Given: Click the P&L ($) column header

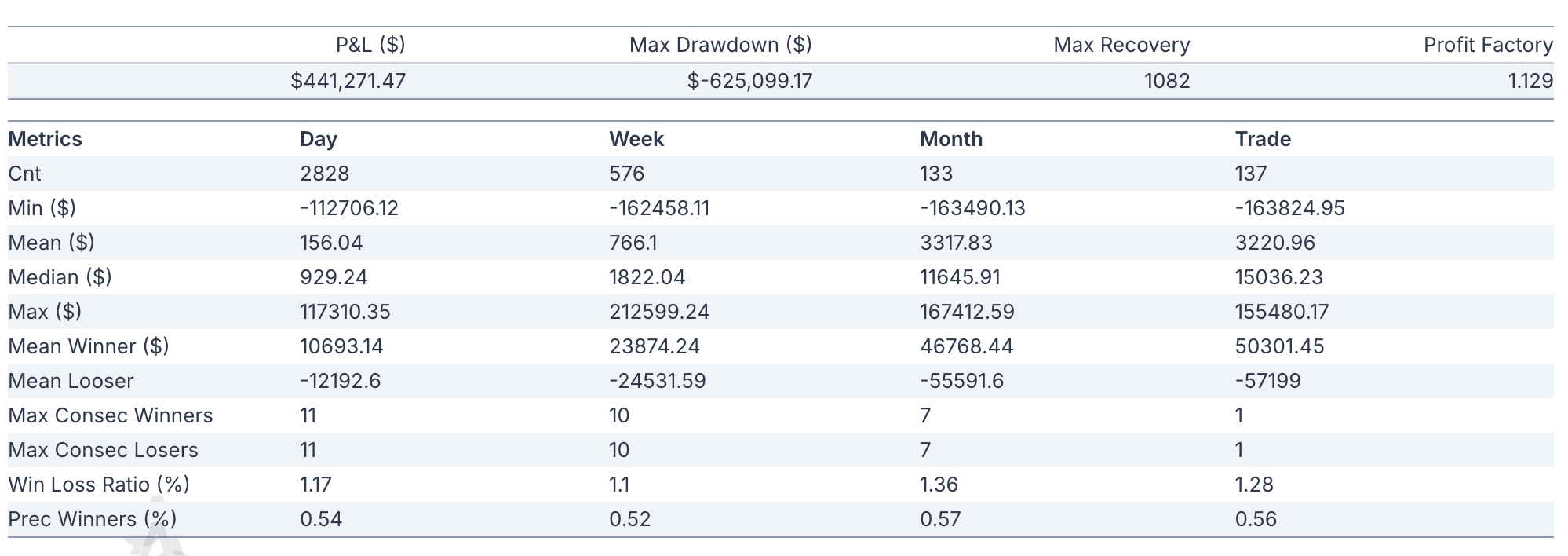Looking at the screenshot, I should (x=370, y=45).
